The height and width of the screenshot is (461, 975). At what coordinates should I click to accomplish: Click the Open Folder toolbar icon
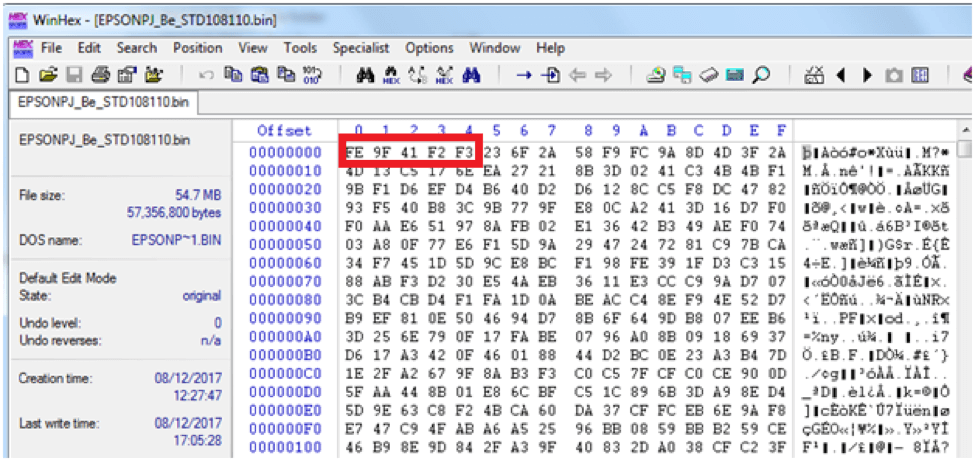152,76
